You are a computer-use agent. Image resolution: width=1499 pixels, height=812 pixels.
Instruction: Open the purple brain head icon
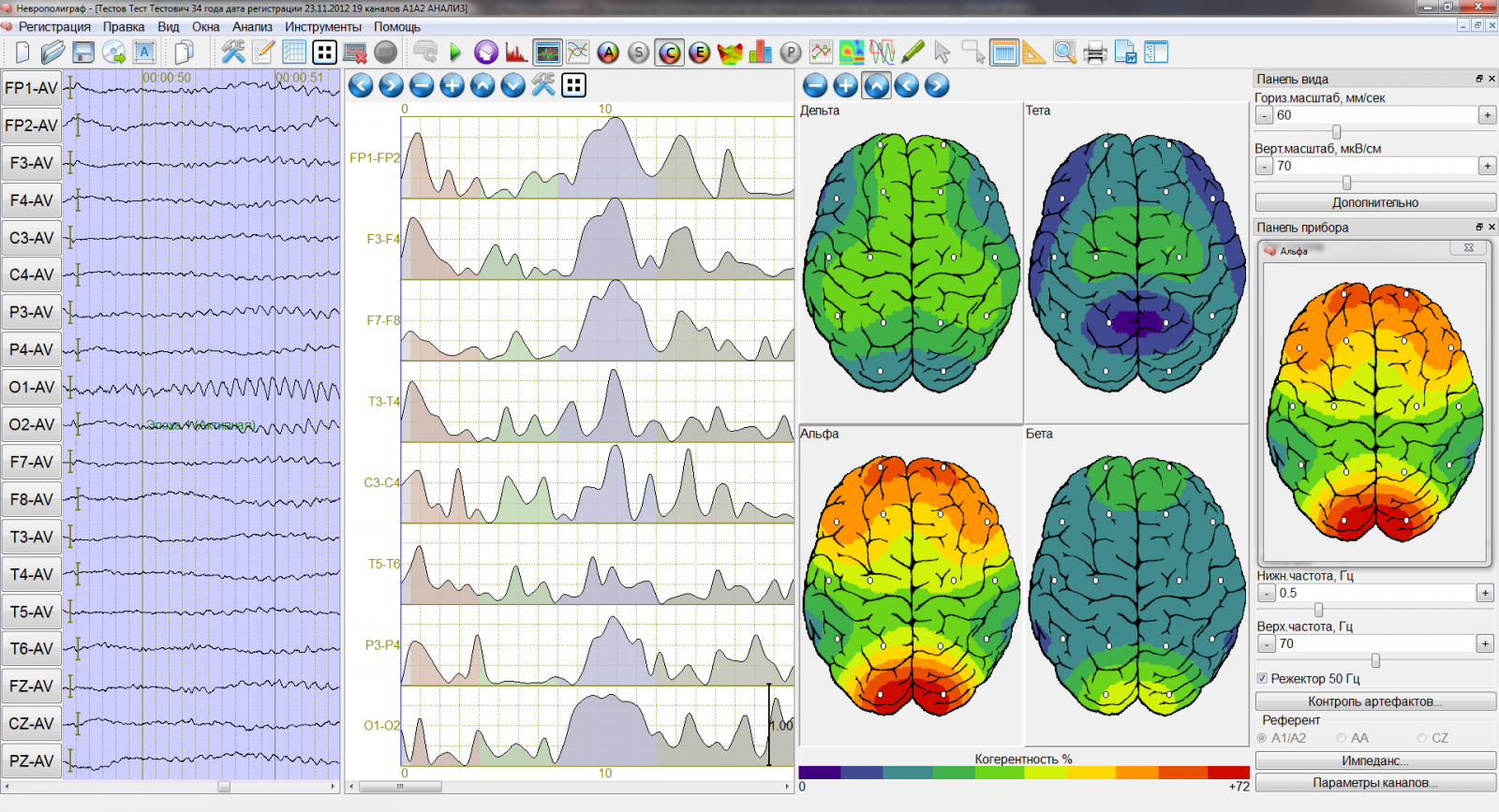[485, 52]
